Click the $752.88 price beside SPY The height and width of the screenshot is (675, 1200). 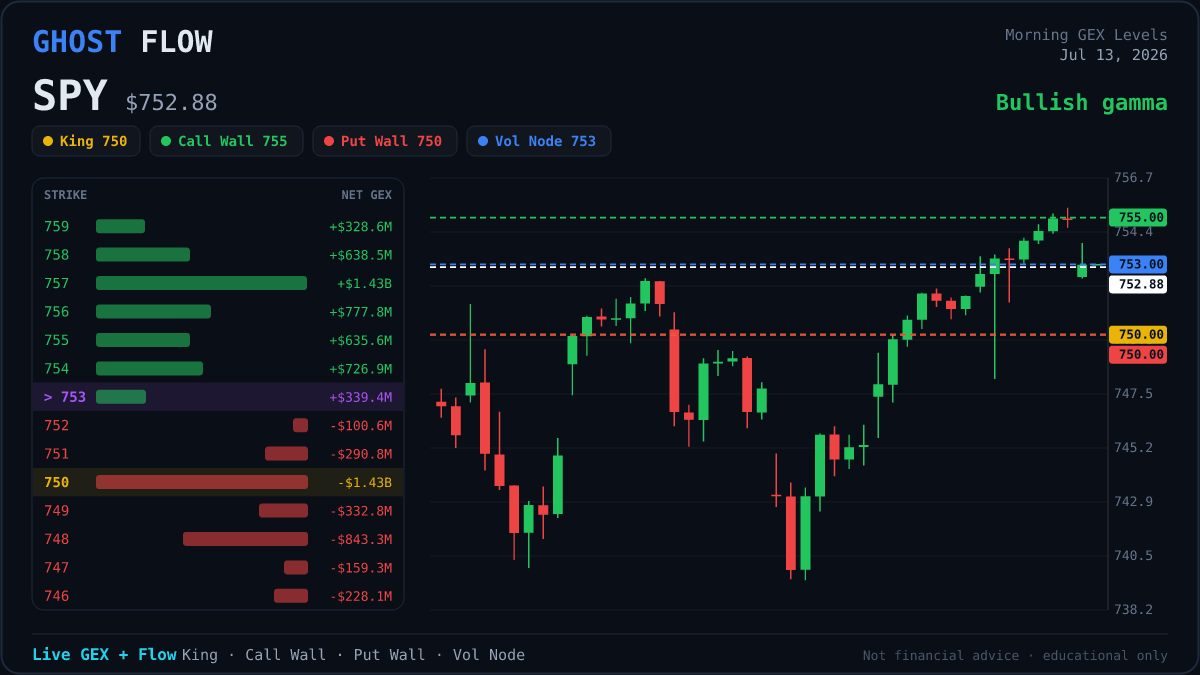[x=171, y=103]
